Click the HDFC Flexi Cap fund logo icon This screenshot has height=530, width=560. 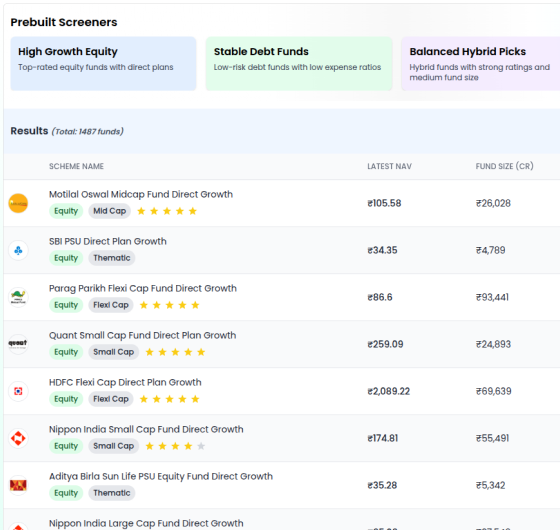click(18, 391)
